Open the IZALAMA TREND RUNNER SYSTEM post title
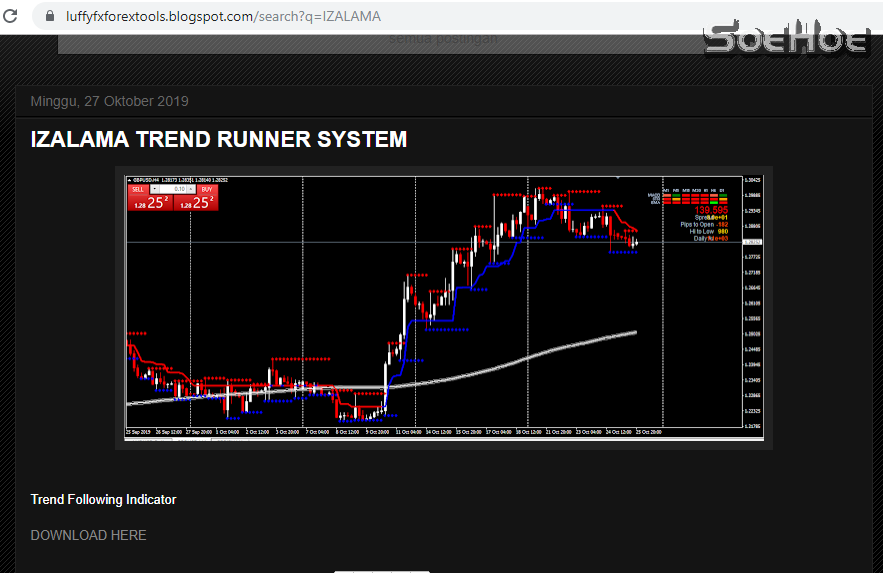This screenshot has height=573, width=883. point(219,139)
